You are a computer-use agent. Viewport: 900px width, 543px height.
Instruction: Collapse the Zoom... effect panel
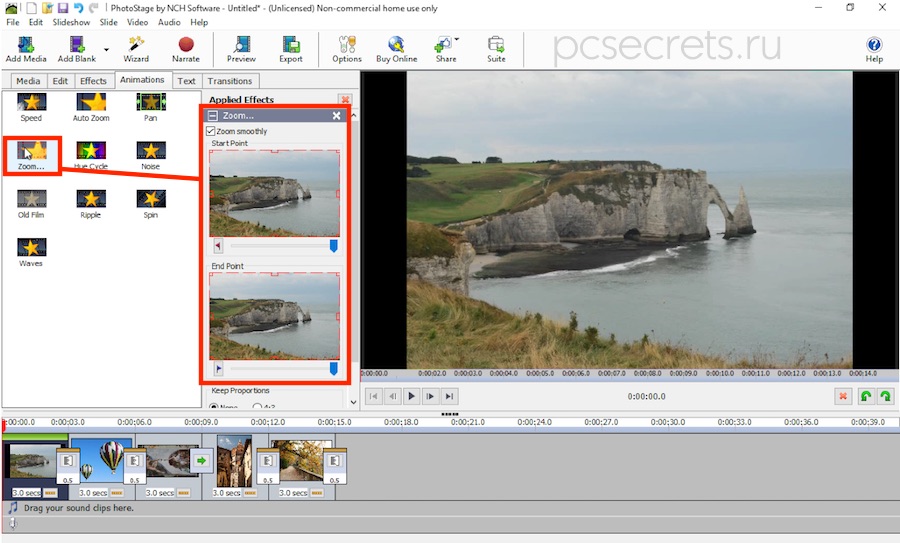[213, 115]
